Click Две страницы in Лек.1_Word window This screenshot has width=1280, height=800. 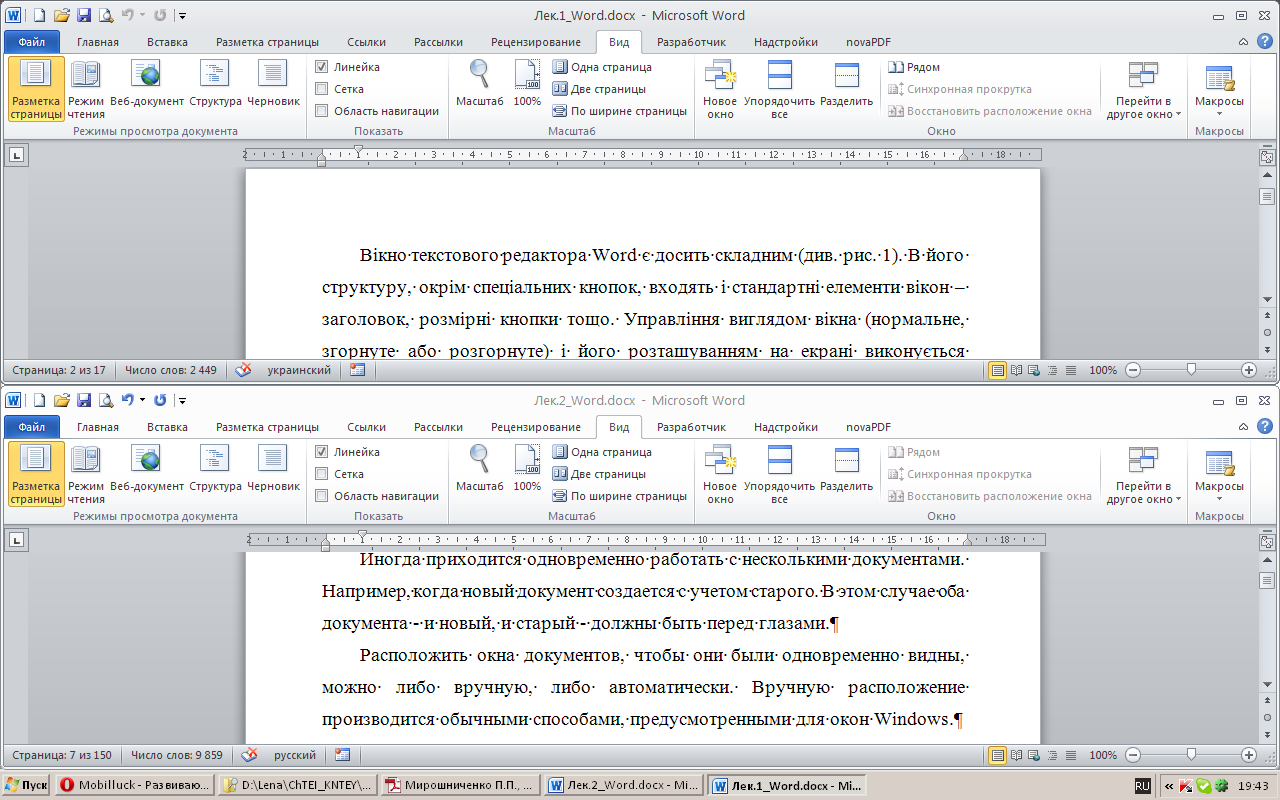tap(599, 89)
